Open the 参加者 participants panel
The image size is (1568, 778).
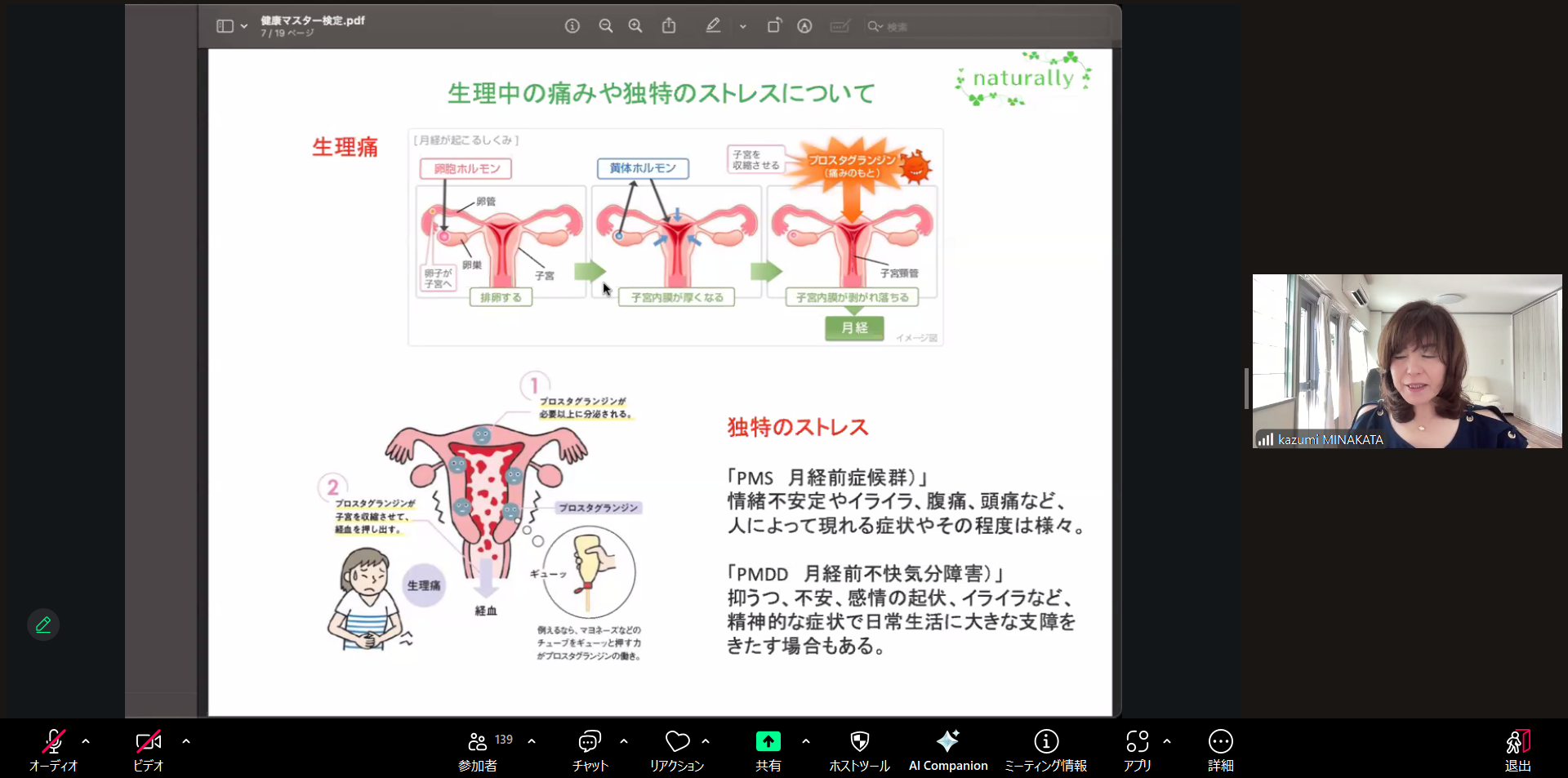pyautogui.click(x=478, y=749)
